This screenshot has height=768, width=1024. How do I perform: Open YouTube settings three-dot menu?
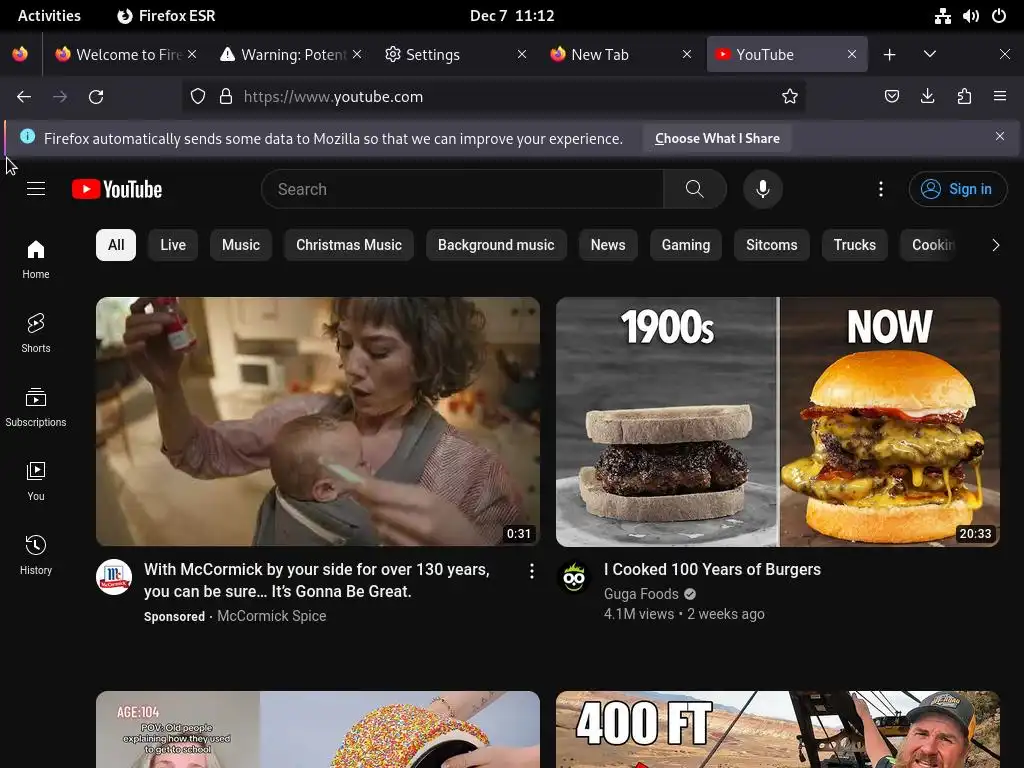[881, 189]
